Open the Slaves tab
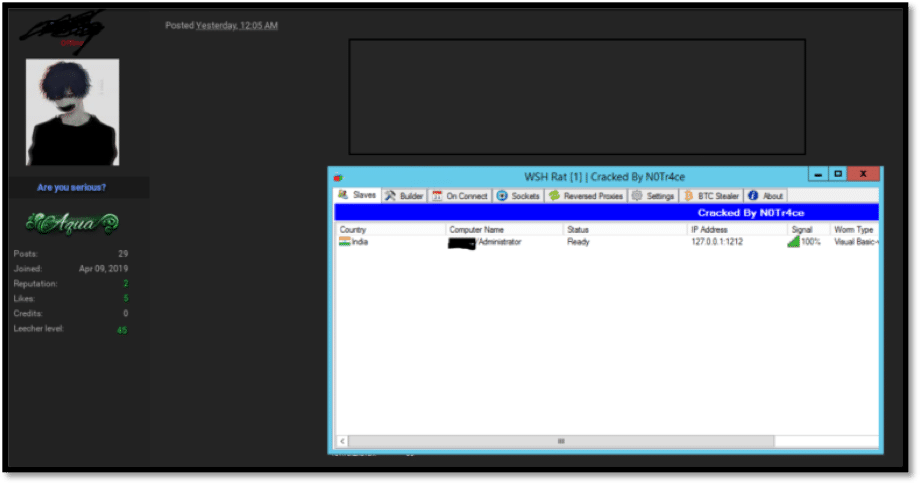 click(x=357, y=195)
